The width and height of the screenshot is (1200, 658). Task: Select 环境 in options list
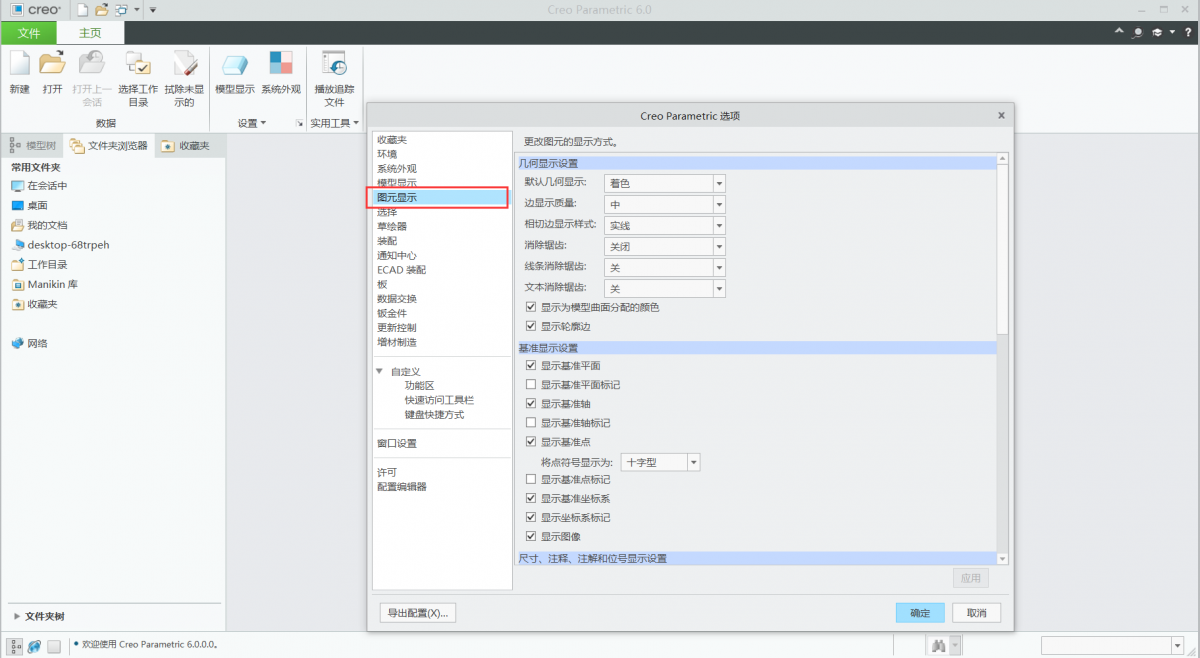click(387, 154)
